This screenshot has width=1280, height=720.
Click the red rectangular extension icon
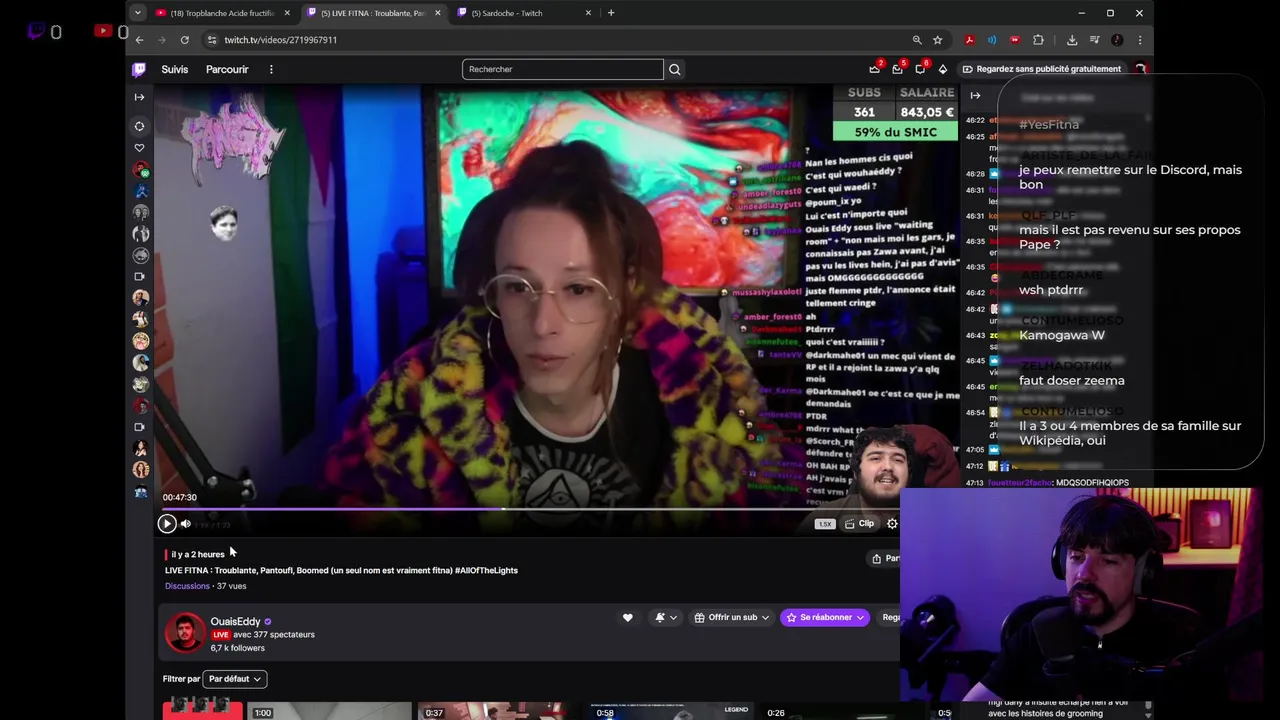(1015, 40)
